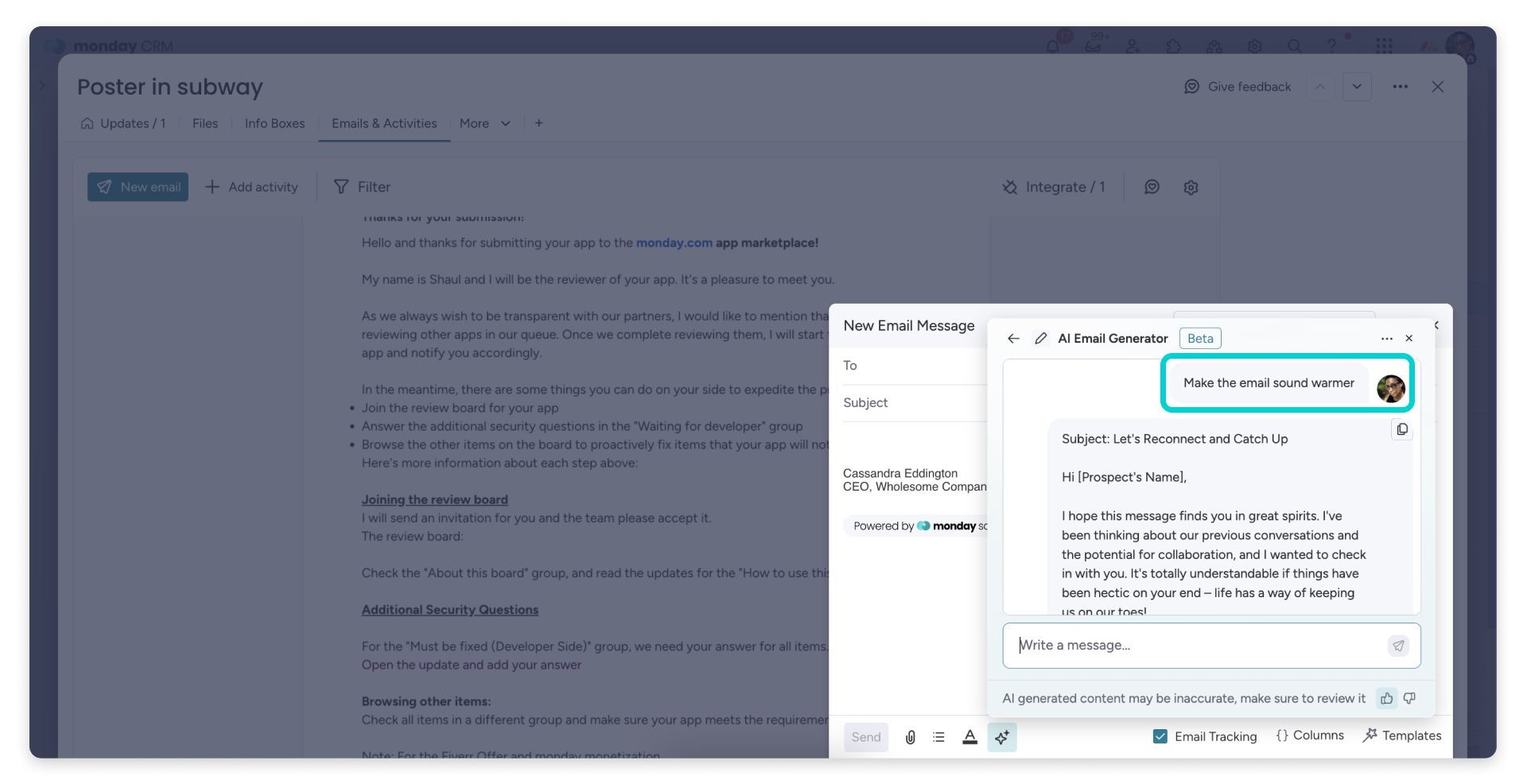
Task: Send the AI chat message
Action: [1398, 646]
